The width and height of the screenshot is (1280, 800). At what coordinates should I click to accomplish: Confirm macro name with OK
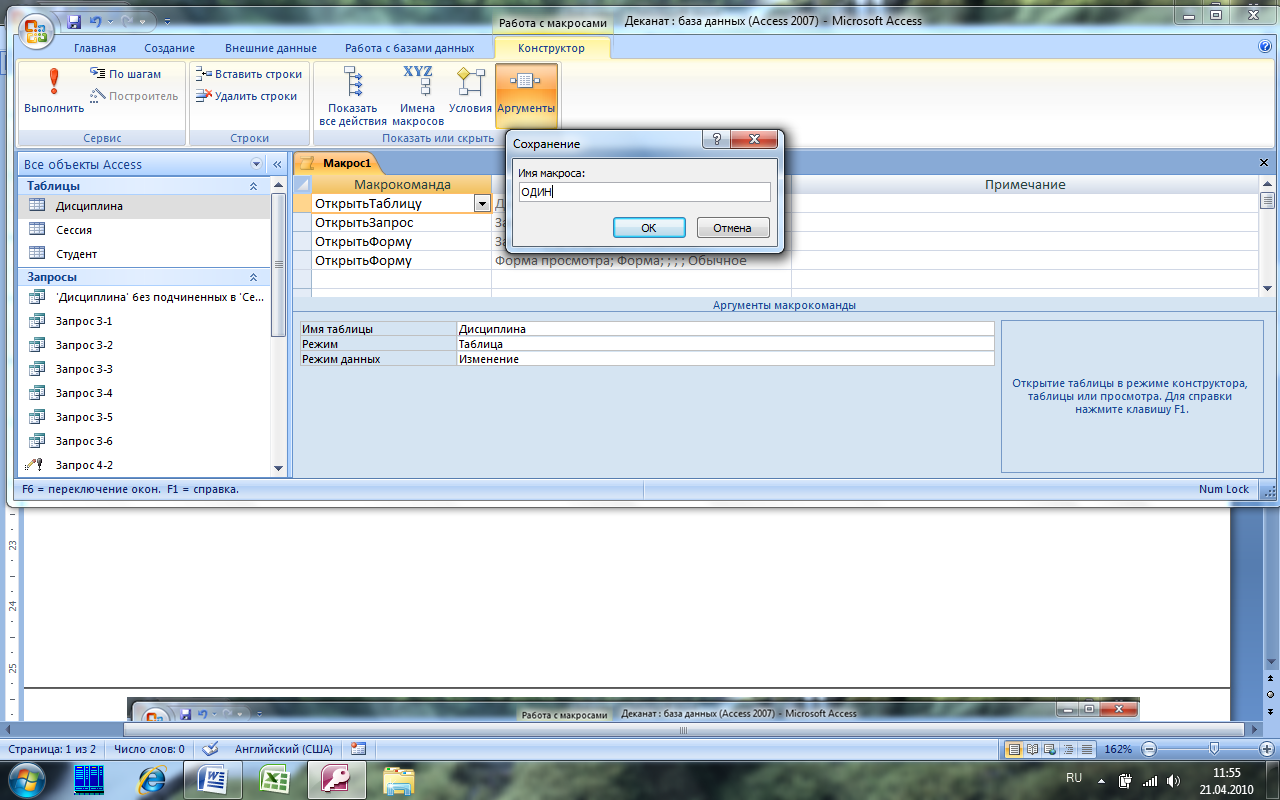pos(649,228)
